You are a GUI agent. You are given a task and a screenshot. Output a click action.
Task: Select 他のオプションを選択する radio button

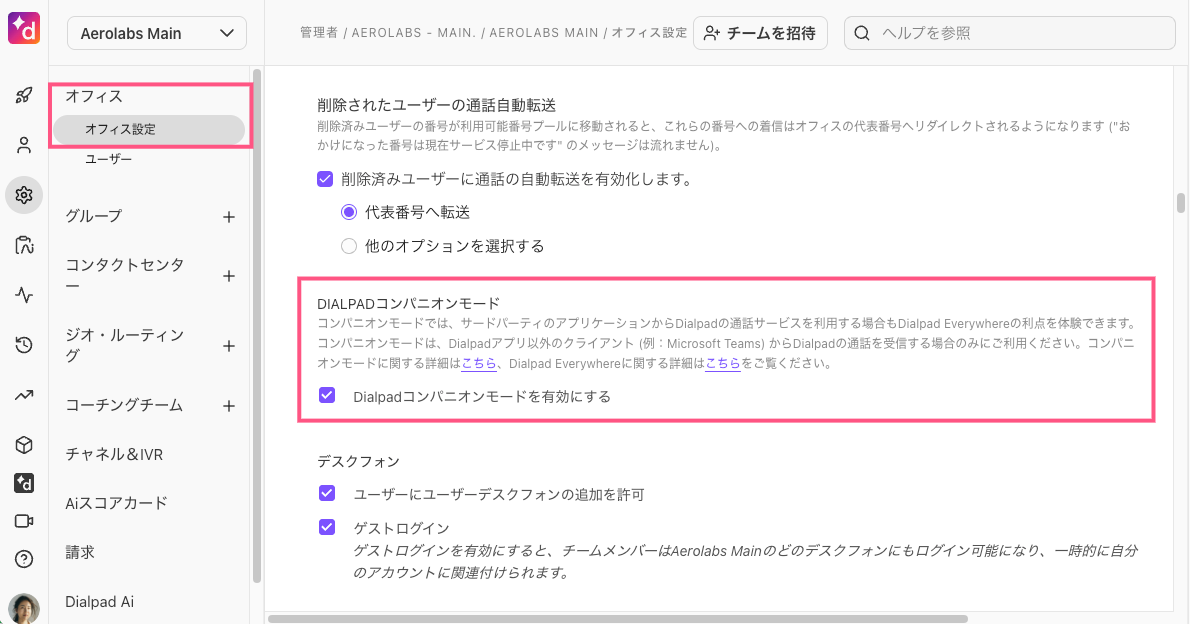[x=349, y=246]
